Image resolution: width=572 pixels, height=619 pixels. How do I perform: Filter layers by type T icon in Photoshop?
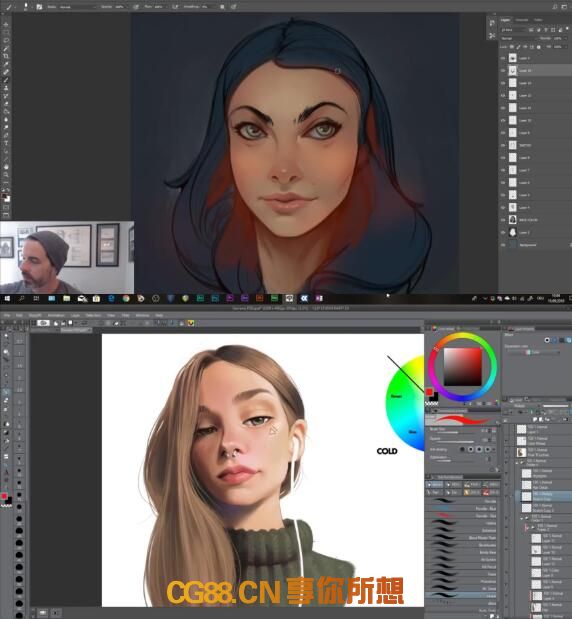[546, 30]
